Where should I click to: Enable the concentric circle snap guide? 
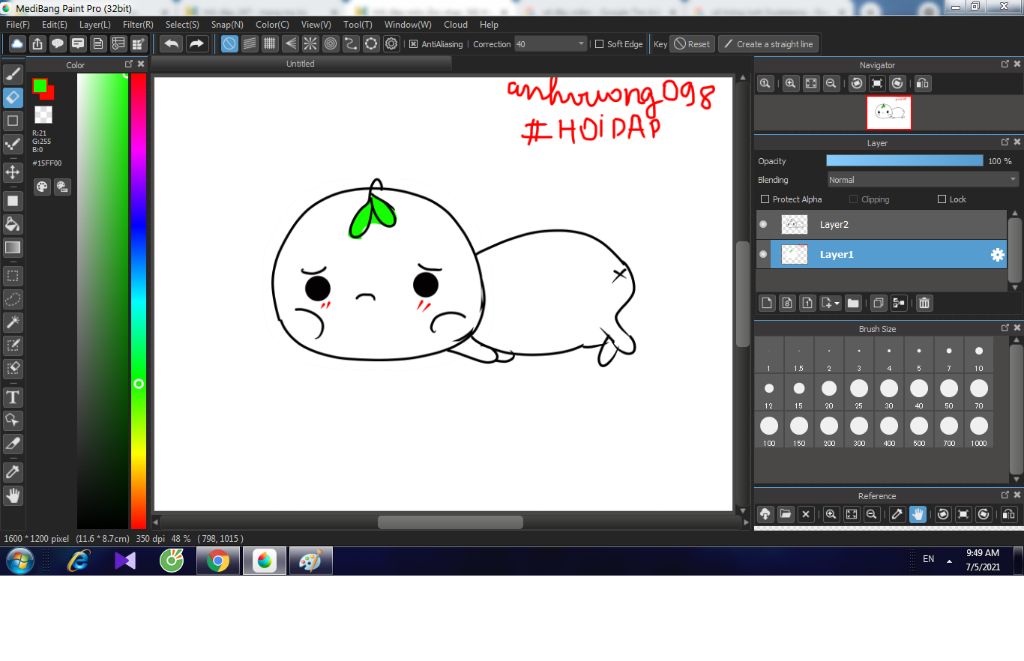[330, 44]
